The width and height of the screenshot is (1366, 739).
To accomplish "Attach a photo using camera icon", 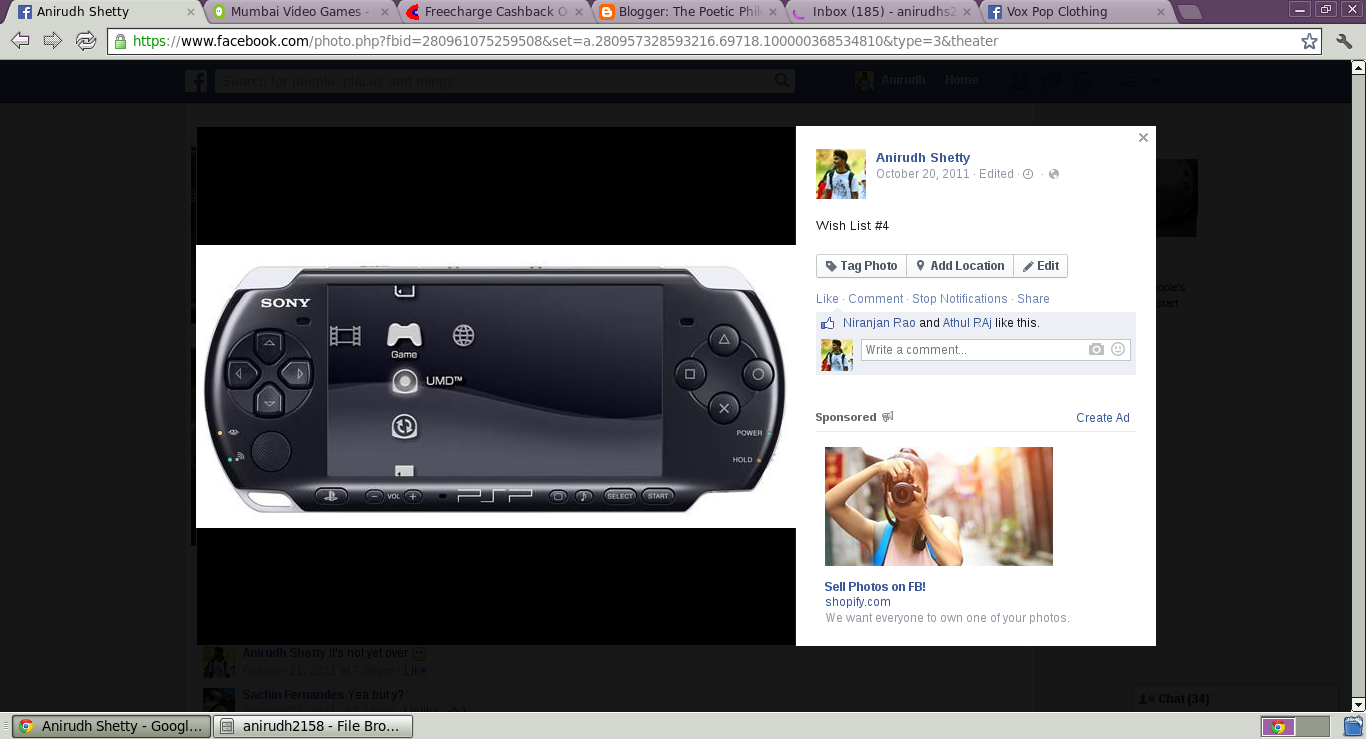I will pyautogui.click(x=1097, y=350).
